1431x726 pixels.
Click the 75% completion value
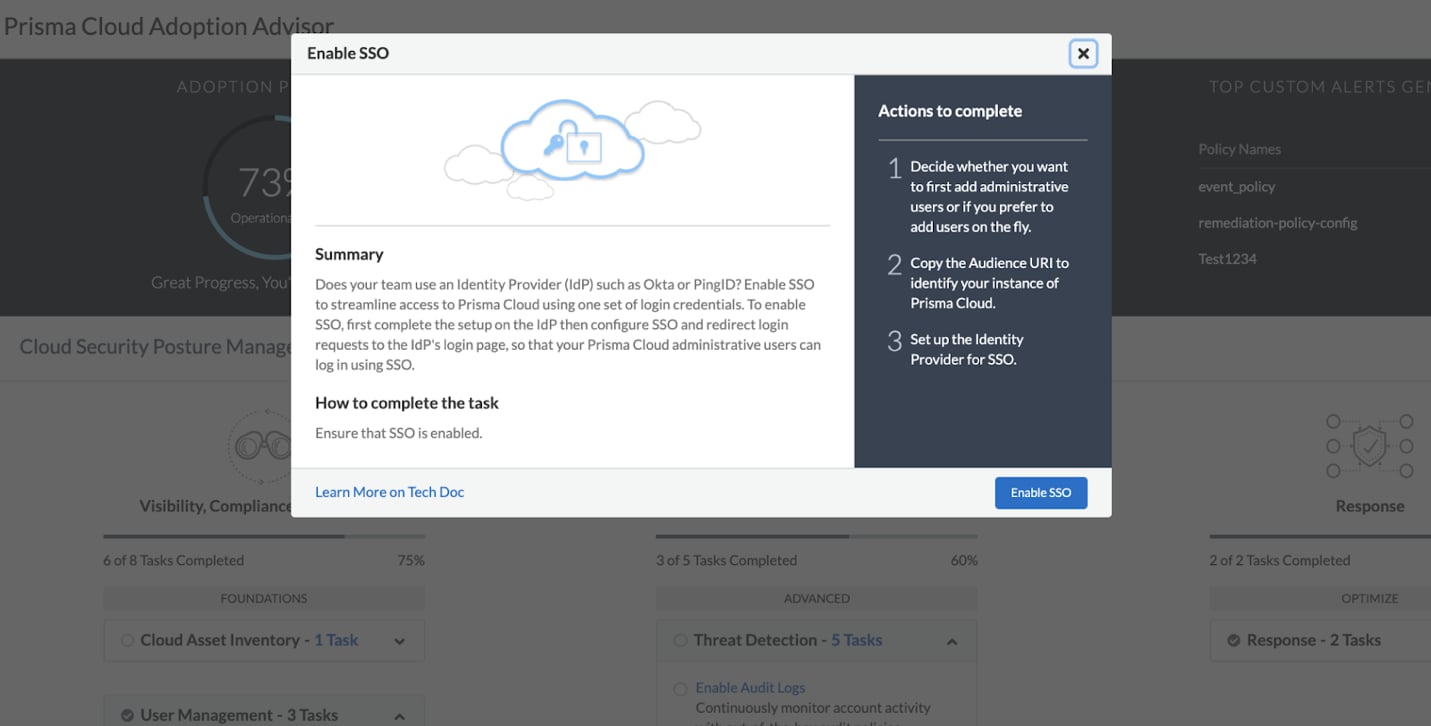[x=411, y=561]
